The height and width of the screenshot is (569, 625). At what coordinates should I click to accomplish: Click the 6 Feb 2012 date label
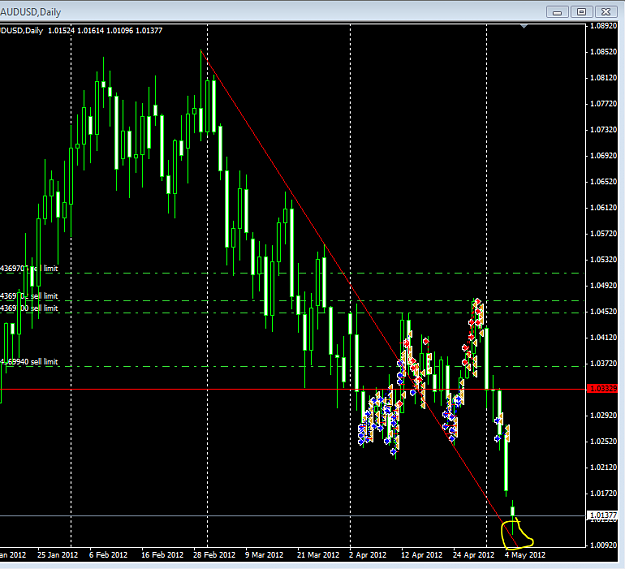(x=108, y=555)
